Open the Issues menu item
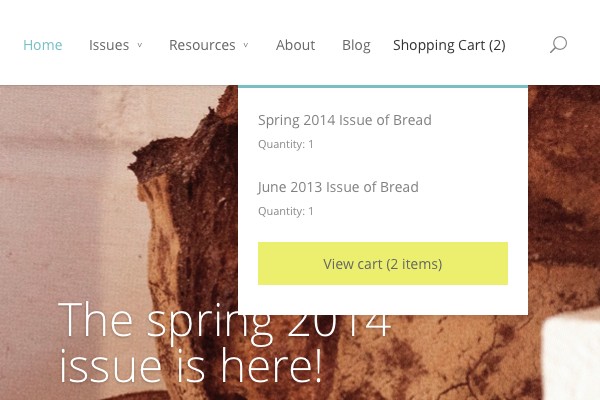 (x=109, y=45)
